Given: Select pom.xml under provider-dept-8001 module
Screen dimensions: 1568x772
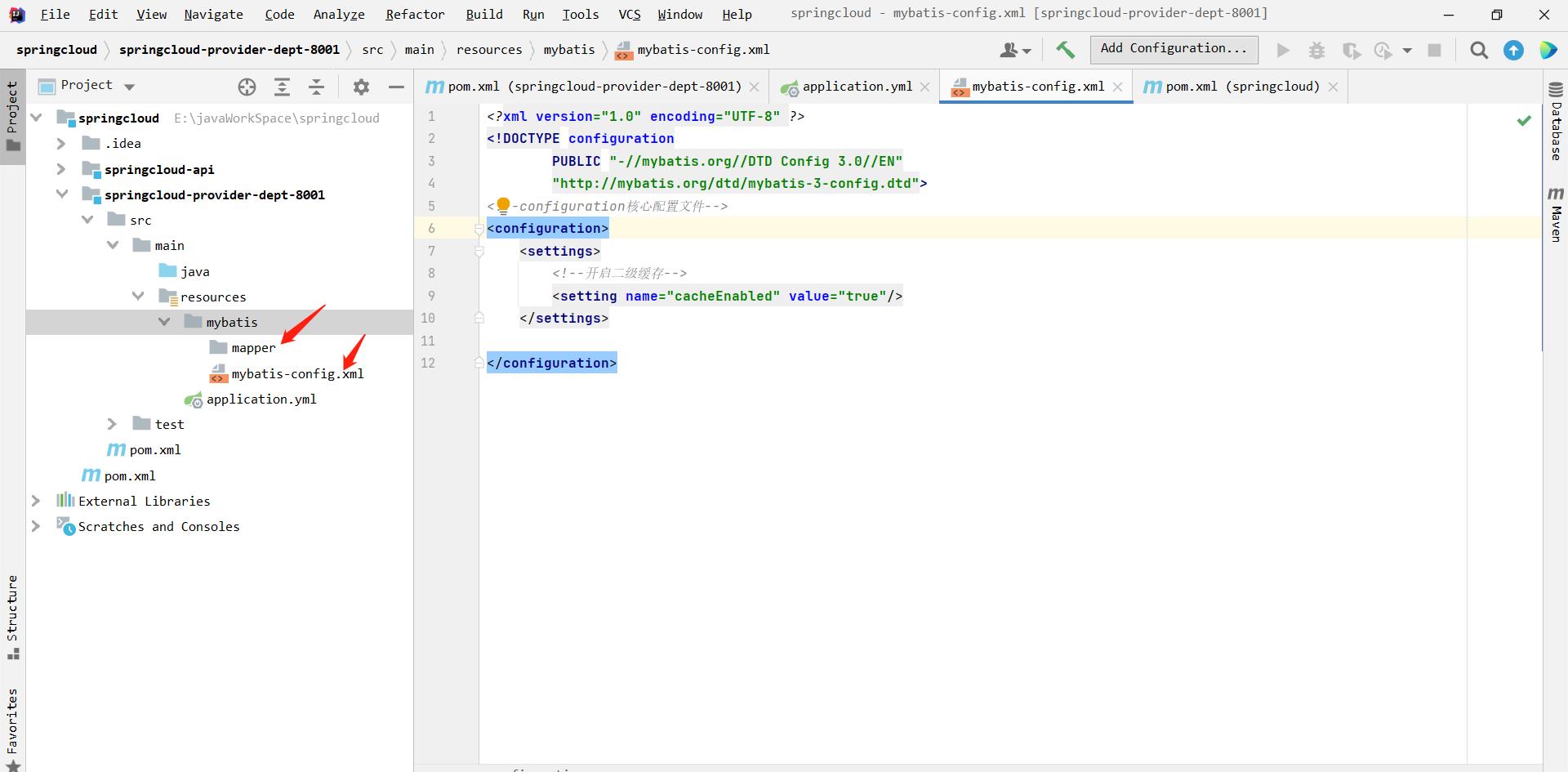Looking at the screenshot, I should tap(155, 449).
